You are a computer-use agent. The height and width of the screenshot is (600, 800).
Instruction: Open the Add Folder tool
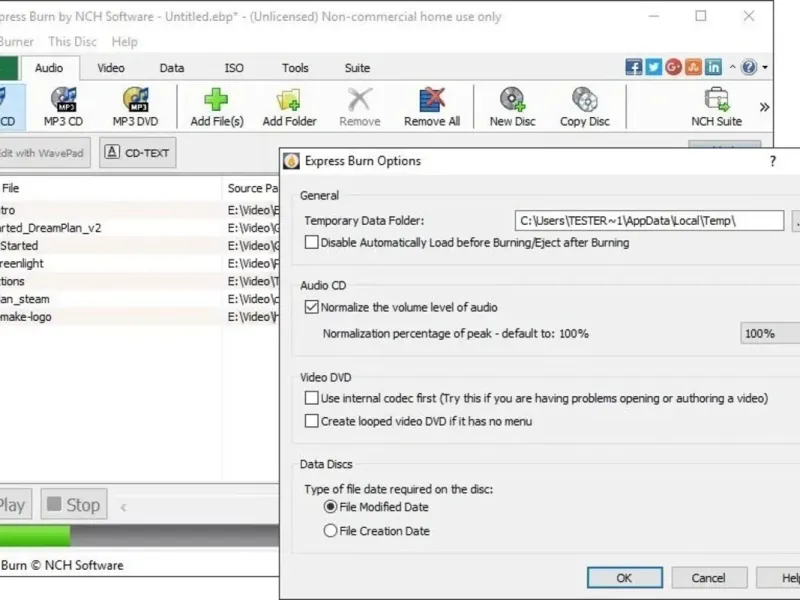click(289, 107)
